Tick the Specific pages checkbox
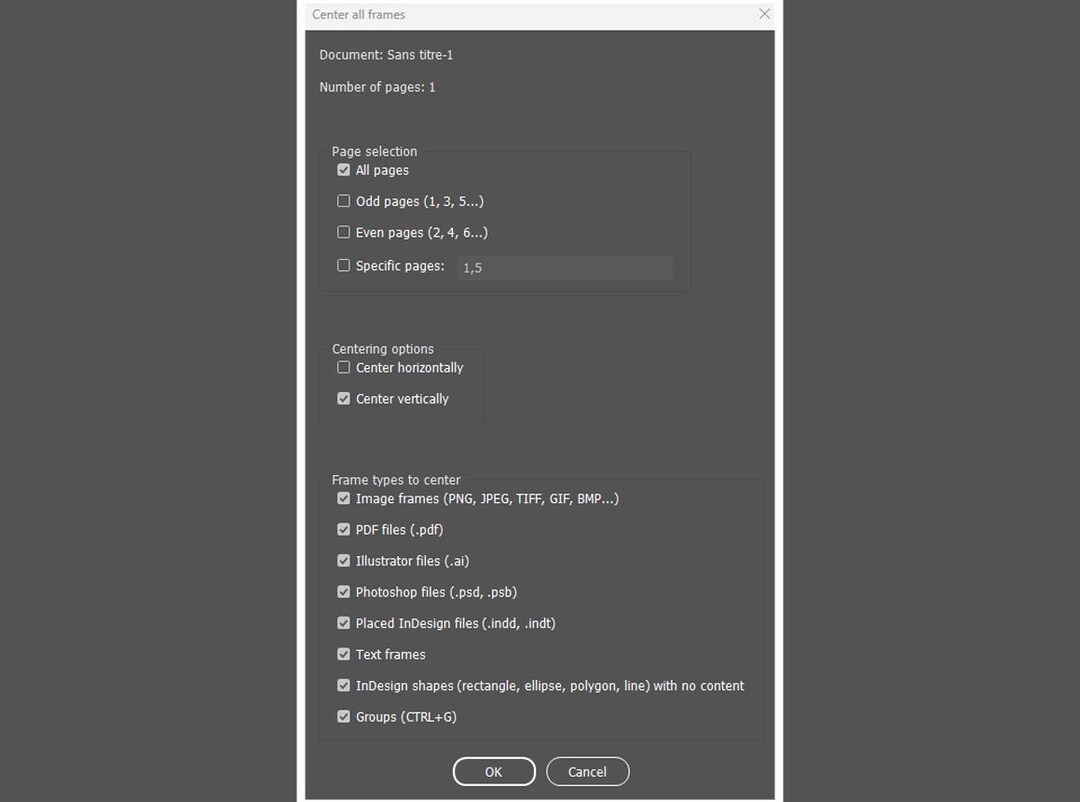Image resolution: width=1080 pixels, height=802 pixels. [344, 265]
